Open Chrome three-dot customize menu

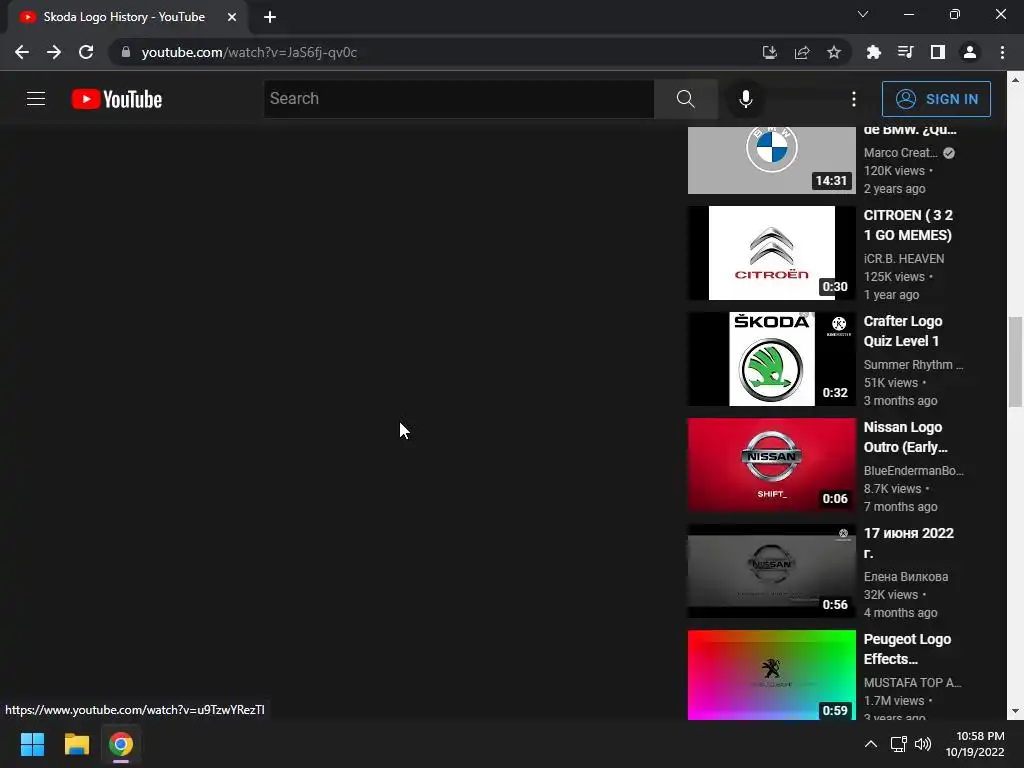click(x=1002, y=52)
